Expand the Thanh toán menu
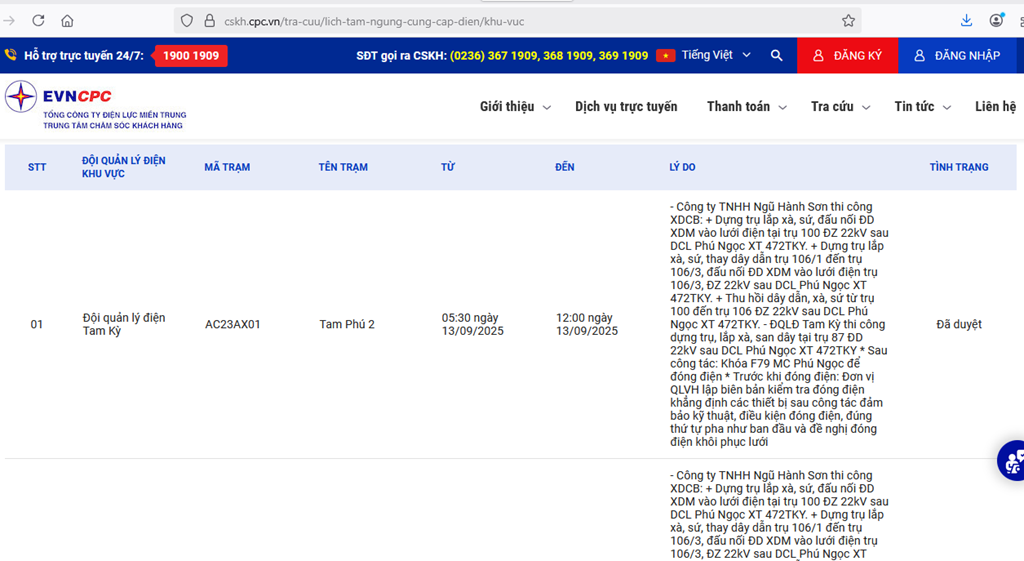The image size is (1024, 561). click(x=746, y=106)
